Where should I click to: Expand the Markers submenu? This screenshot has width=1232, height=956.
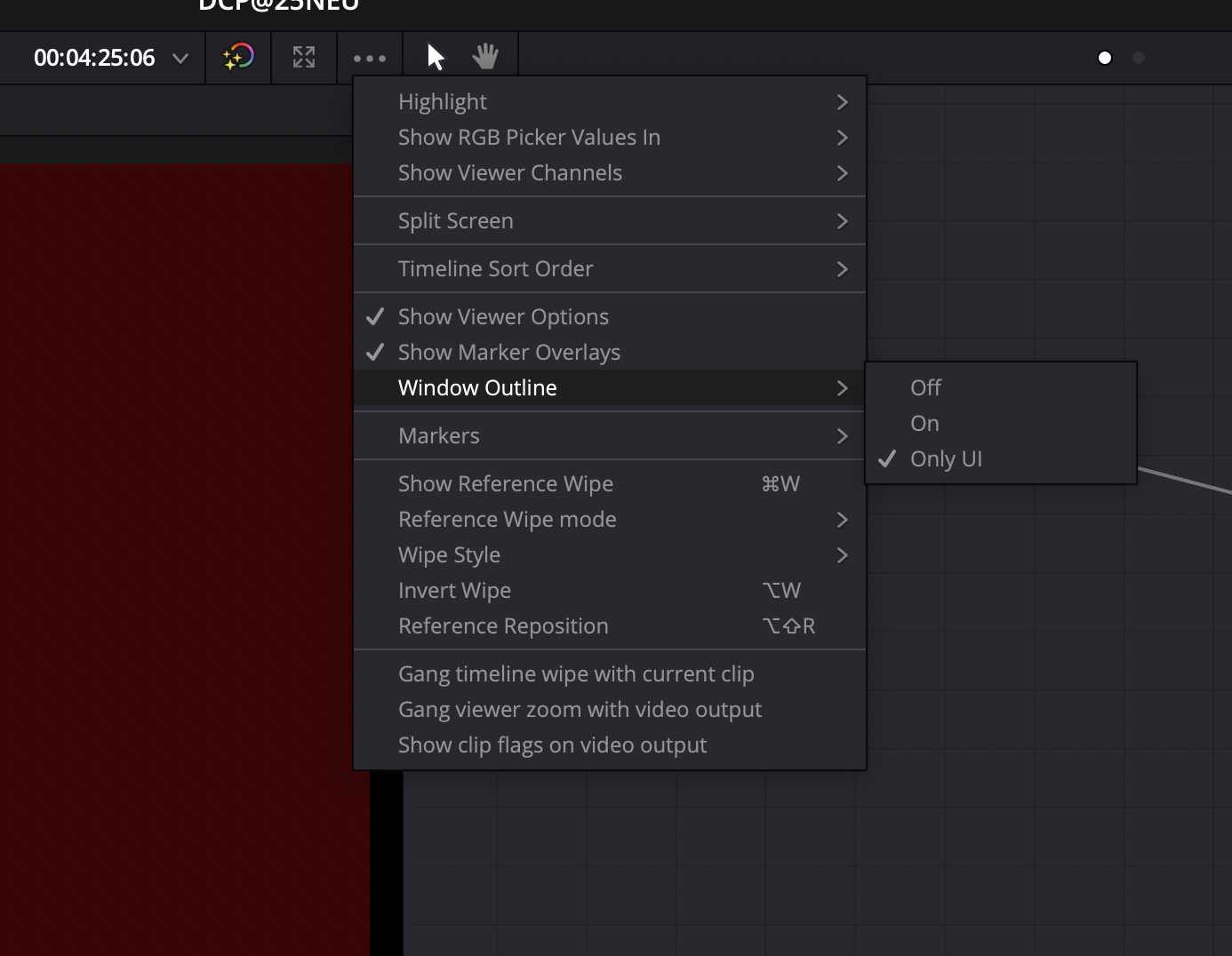pos(610,436)
